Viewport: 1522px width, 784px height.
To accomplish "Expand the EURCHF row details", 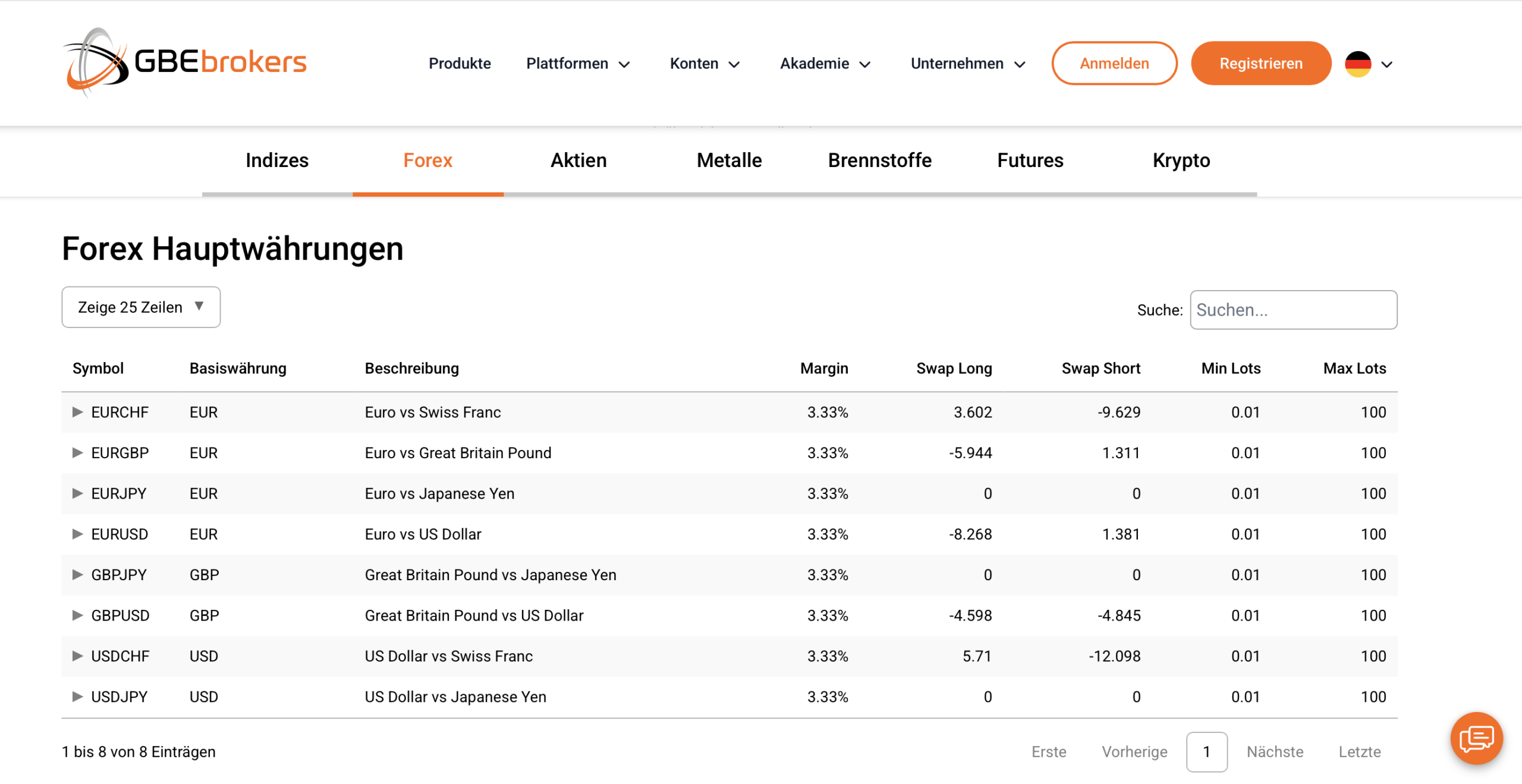I will 77,412.
